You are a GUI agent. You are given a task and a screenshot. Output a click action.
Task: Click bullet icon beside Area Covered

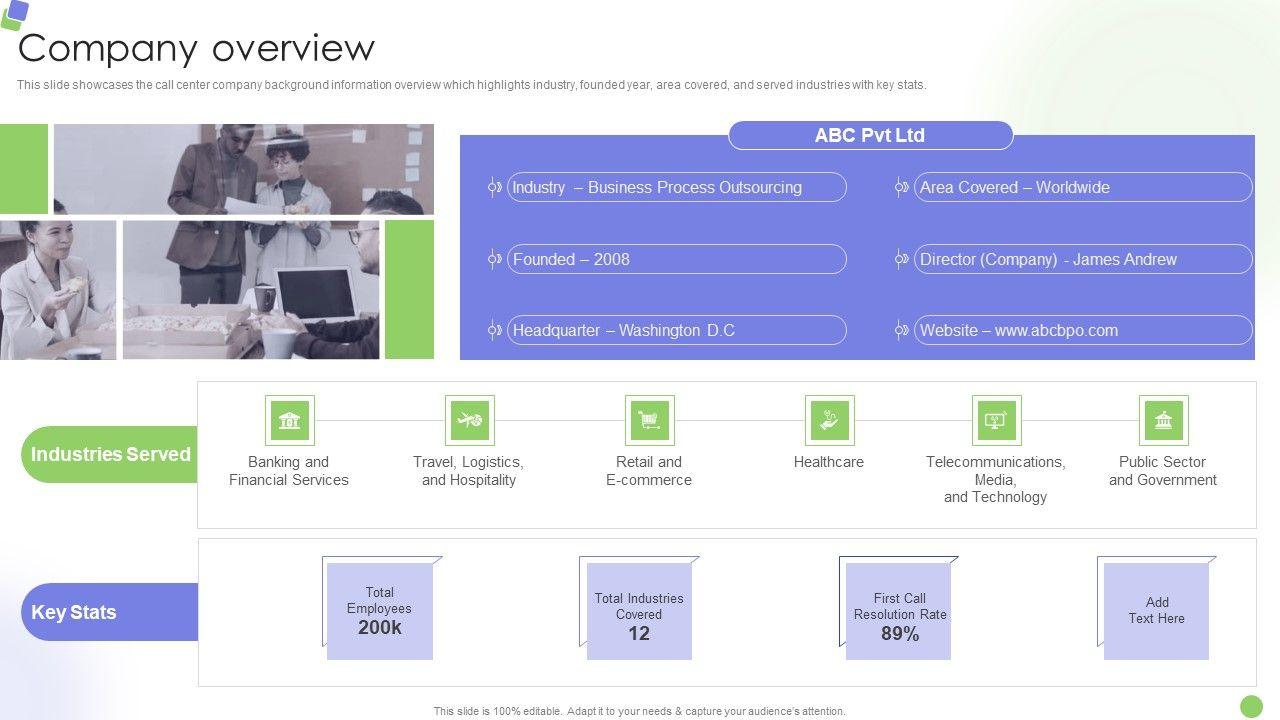click(901, 187)
